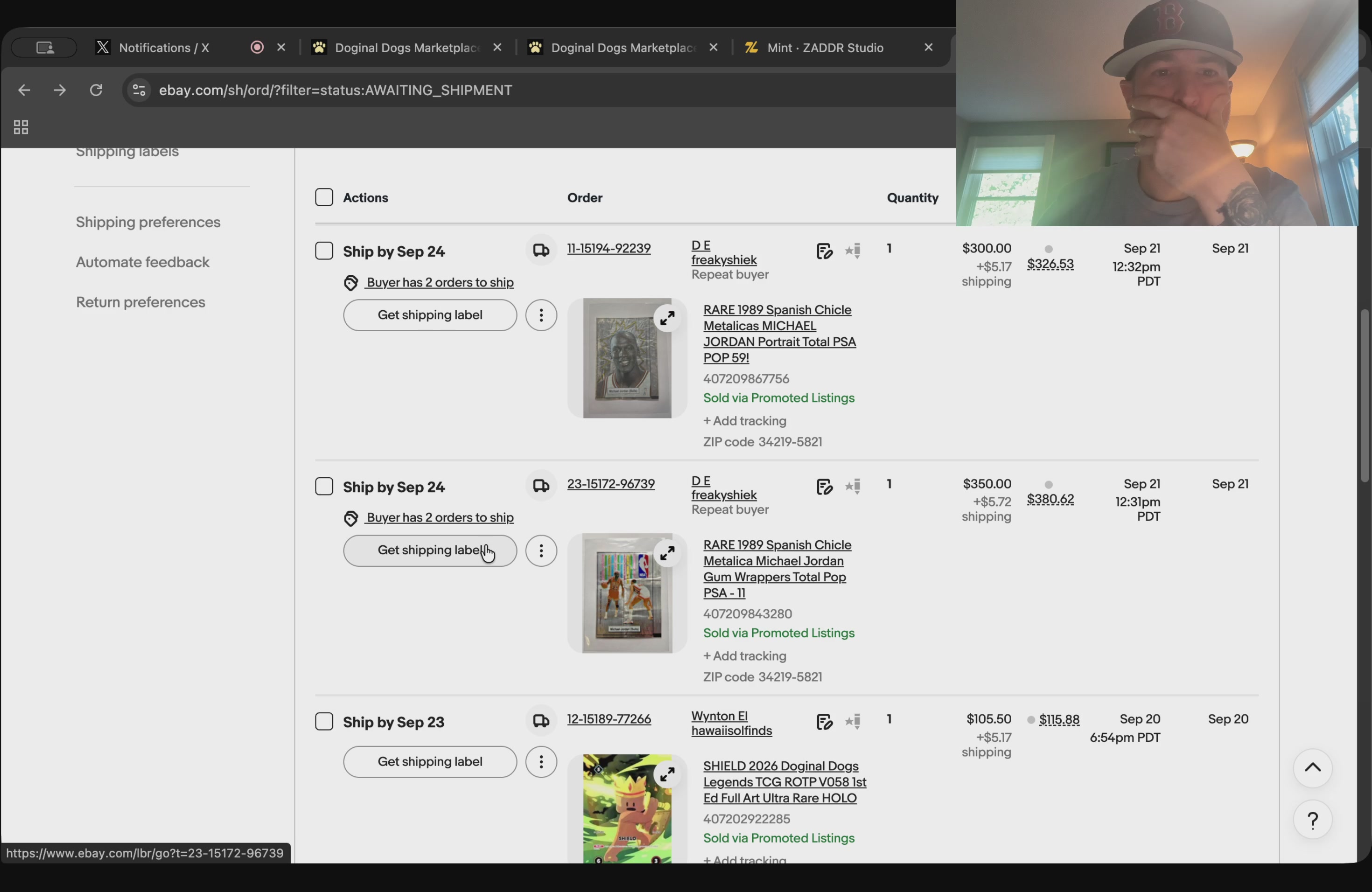Open the tab search button left of tabs
1372x892 pixels.
pos(44,48)
